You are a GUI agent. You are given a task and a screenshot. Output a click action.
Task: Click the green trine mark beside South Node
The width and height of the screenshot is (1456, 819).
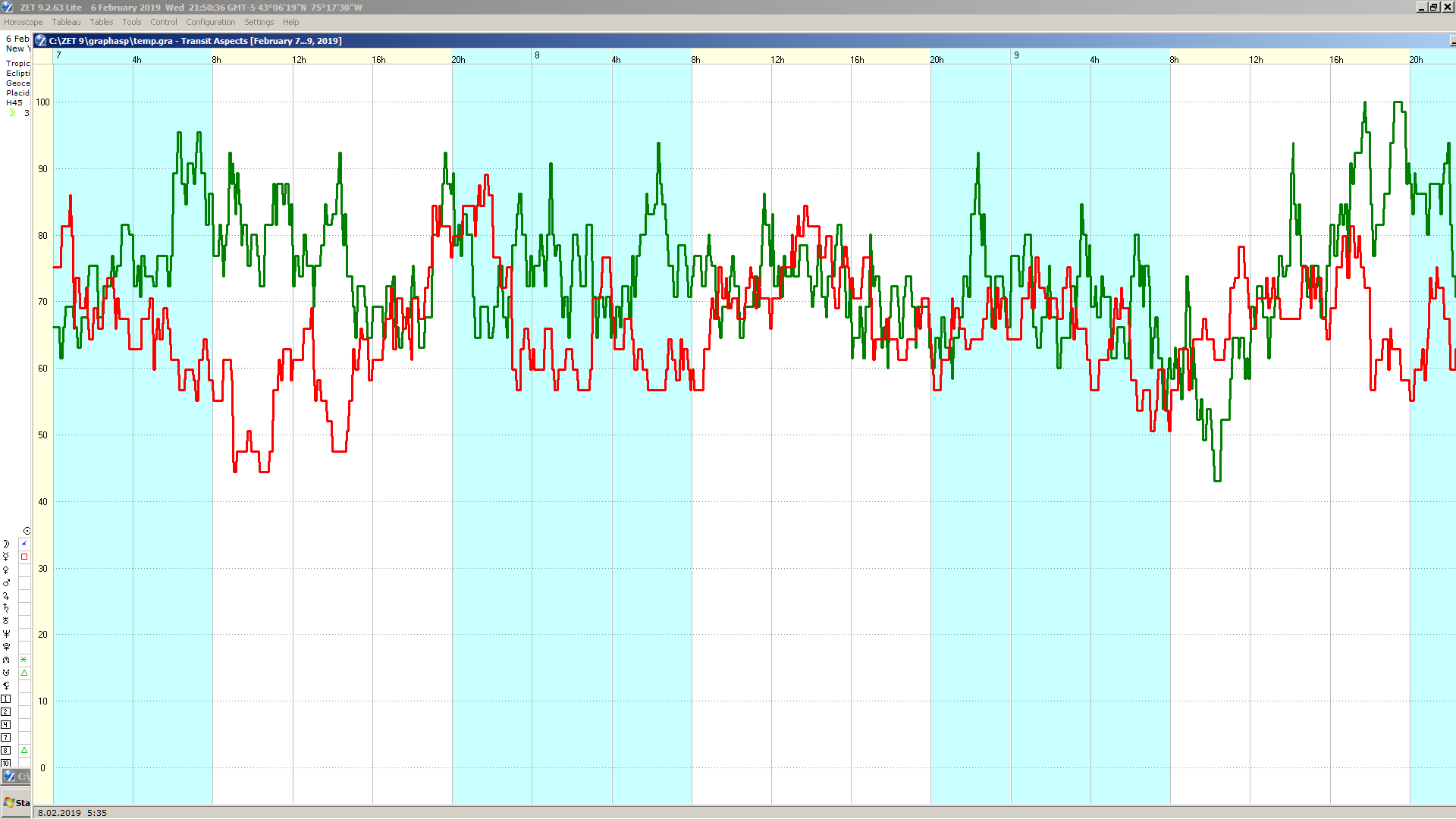click(x=24, y=673)
